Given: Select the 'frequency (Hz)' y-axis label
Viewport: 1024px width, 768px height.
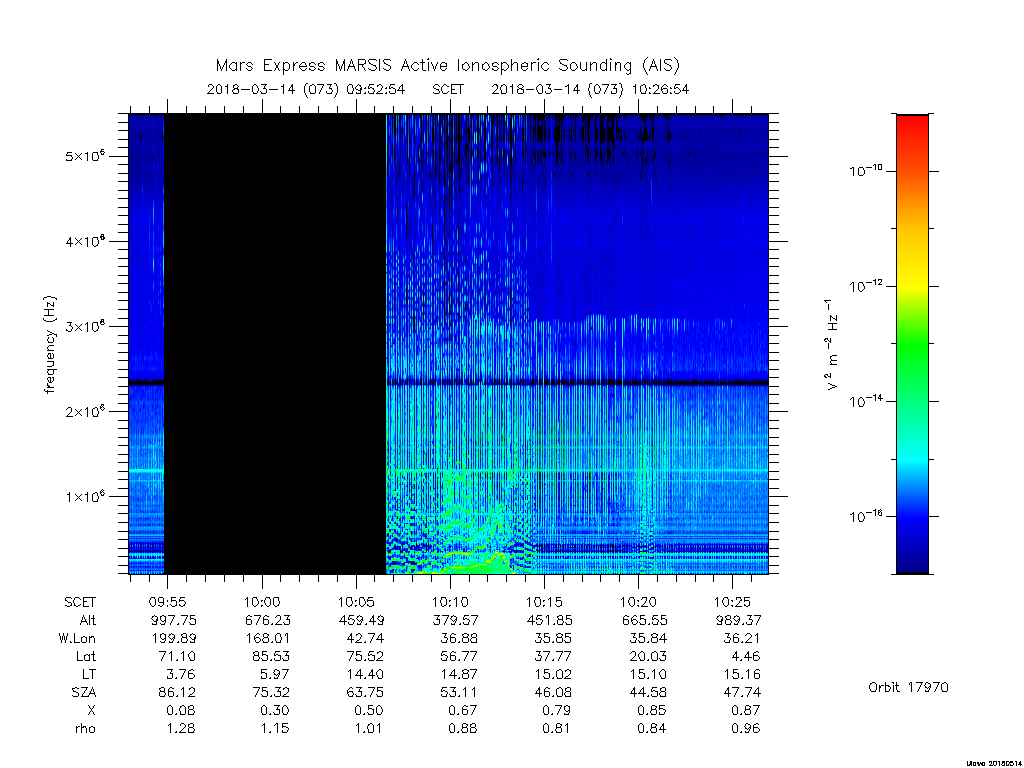Looking at the screenshot, I should [50, 344].
